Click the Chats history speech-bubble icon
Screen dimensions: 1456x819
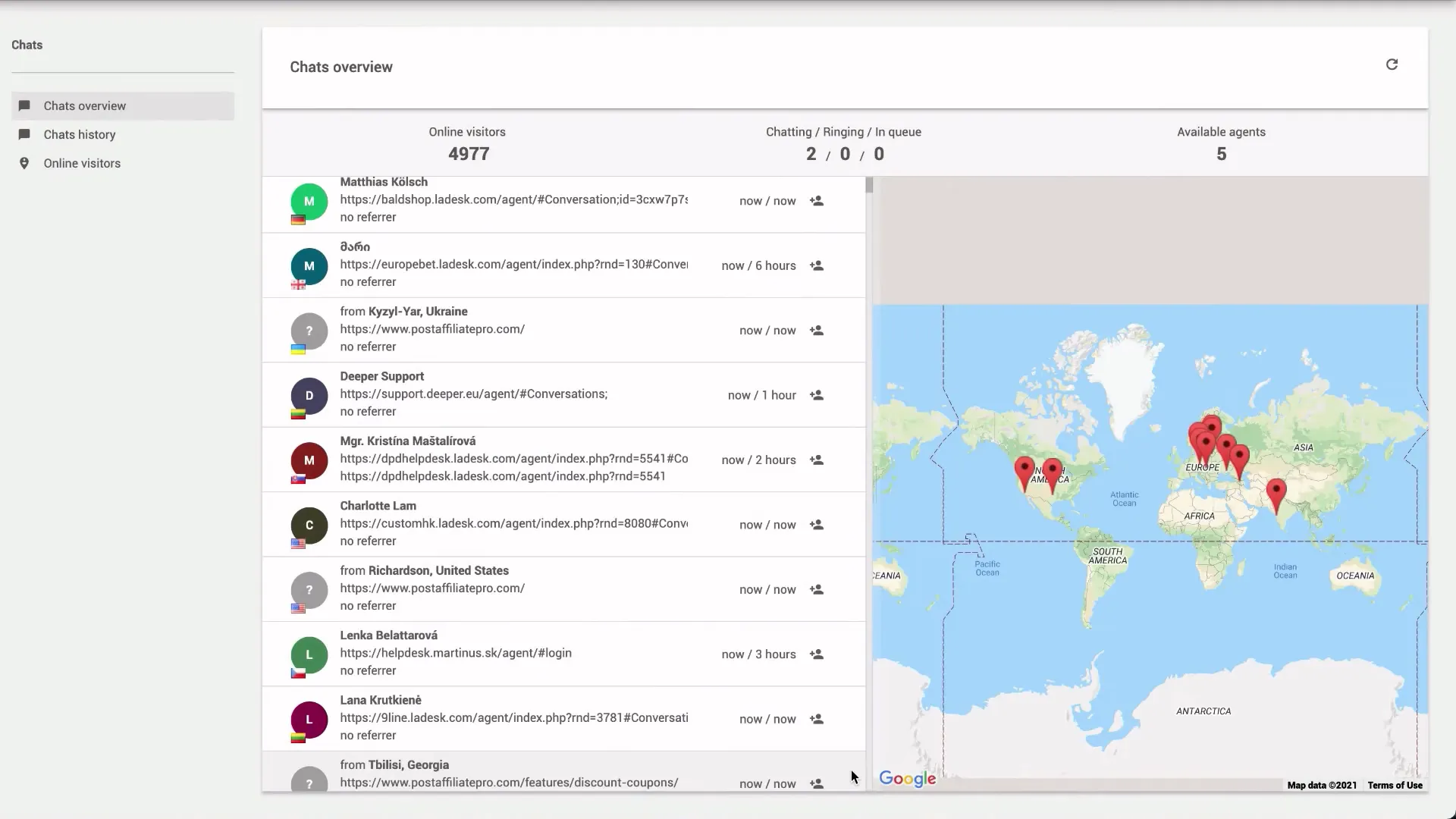pyautogui.click(x=24, y=134)
